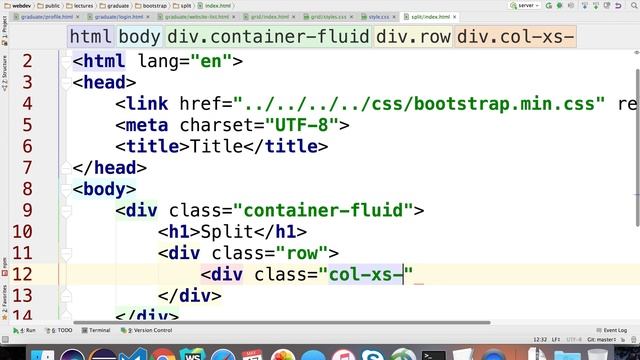640x360 pixels.
Task: Select html in editor breadcrumb
Action: coord(90,37)
